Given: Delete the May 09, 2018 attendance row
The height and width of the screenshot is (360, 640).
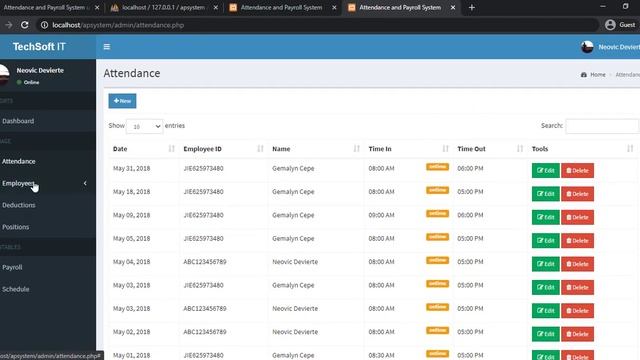Looking at the screenshot, I should (577, 217).
